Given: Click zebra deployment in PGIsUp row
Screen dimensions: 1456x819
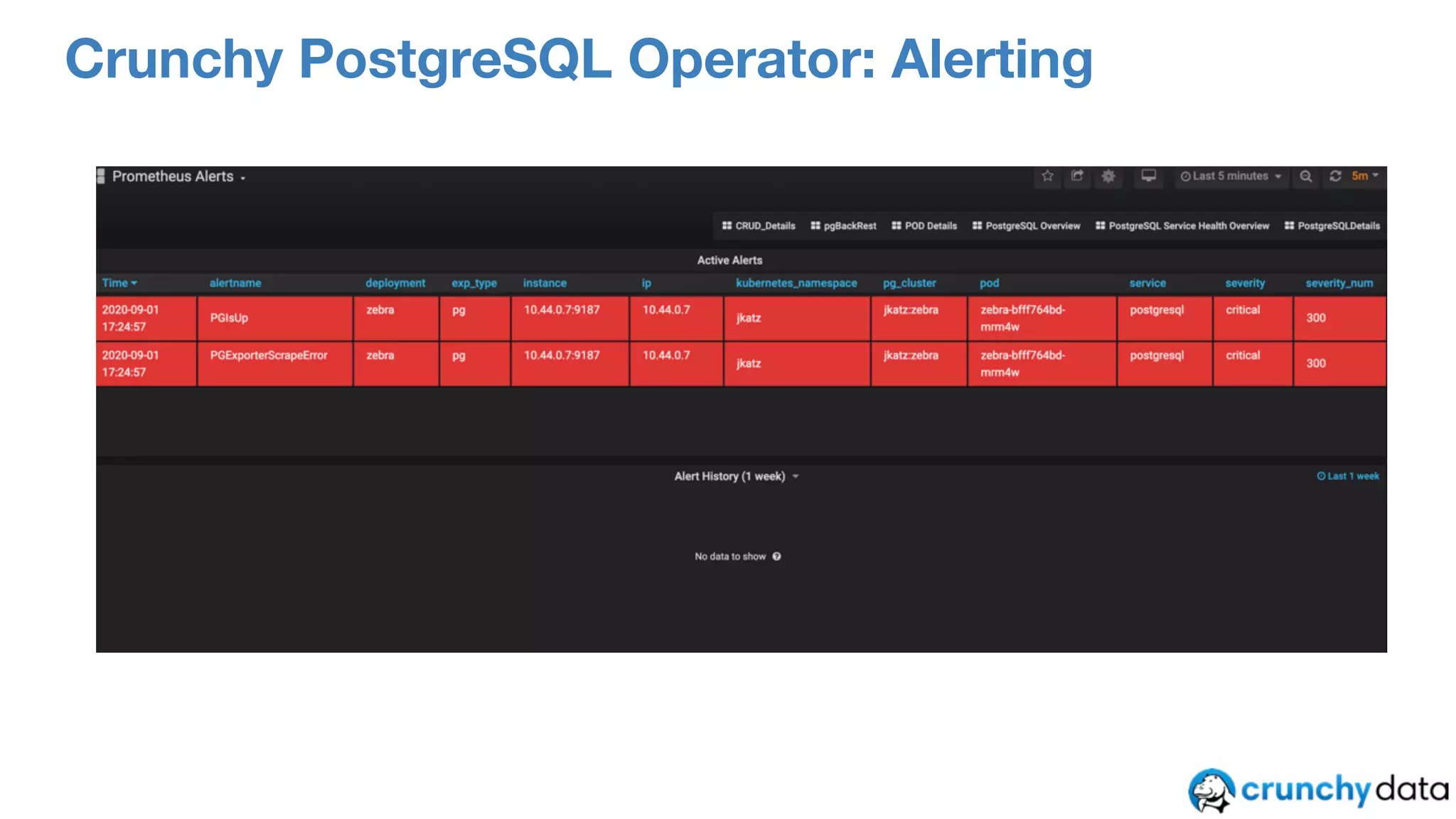Looking at the screenshot, I should tap(396, 318).
